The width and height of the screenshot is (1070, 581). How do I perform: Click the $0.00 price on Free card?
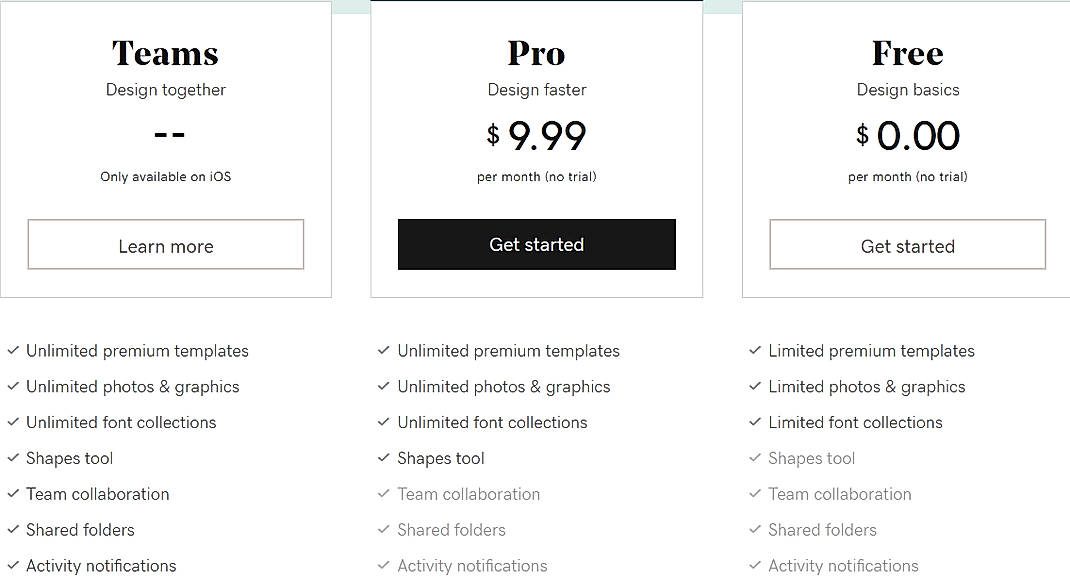click(907, 135)
